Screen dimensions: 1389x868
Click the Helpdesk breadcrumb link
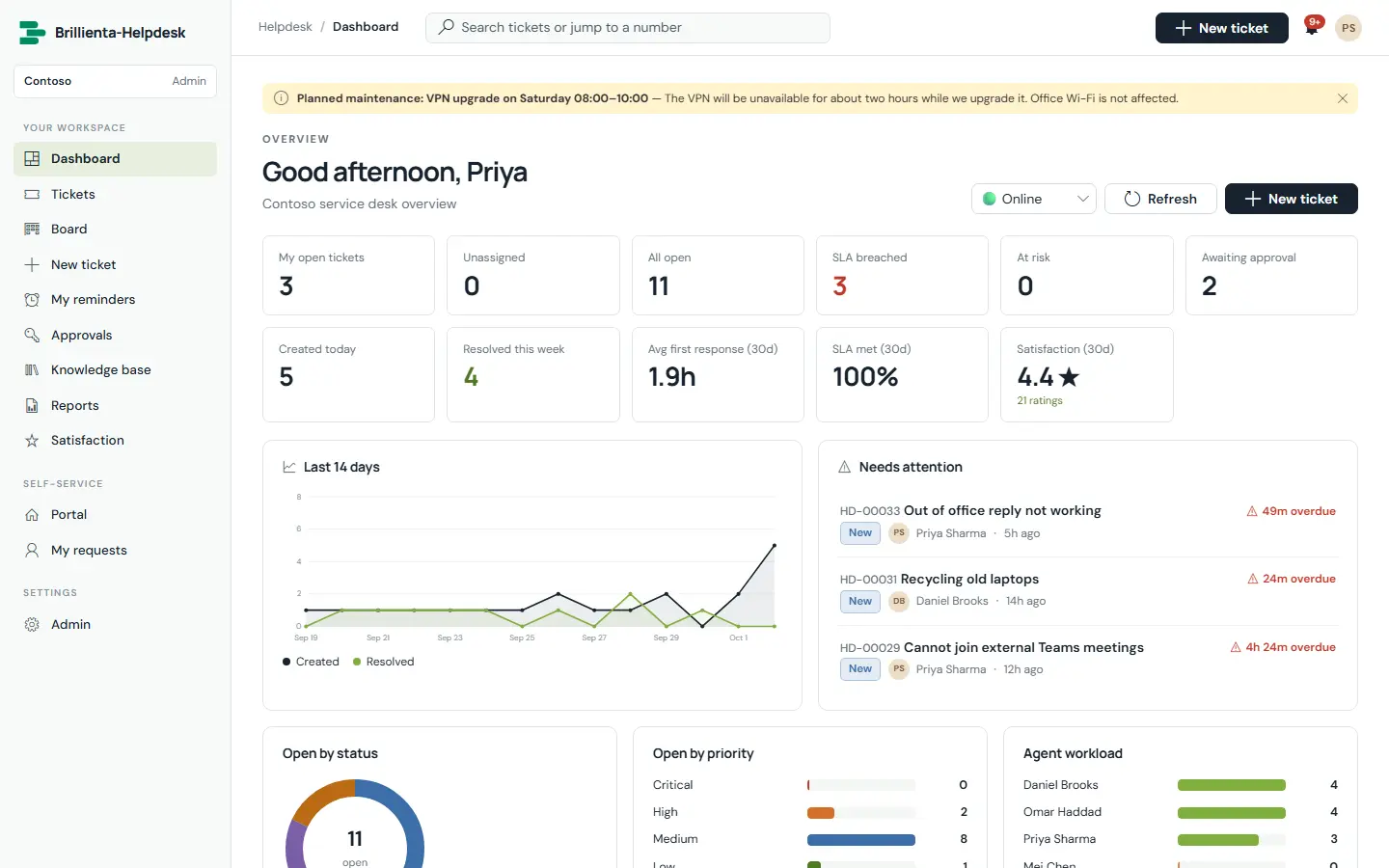[285, 27]
